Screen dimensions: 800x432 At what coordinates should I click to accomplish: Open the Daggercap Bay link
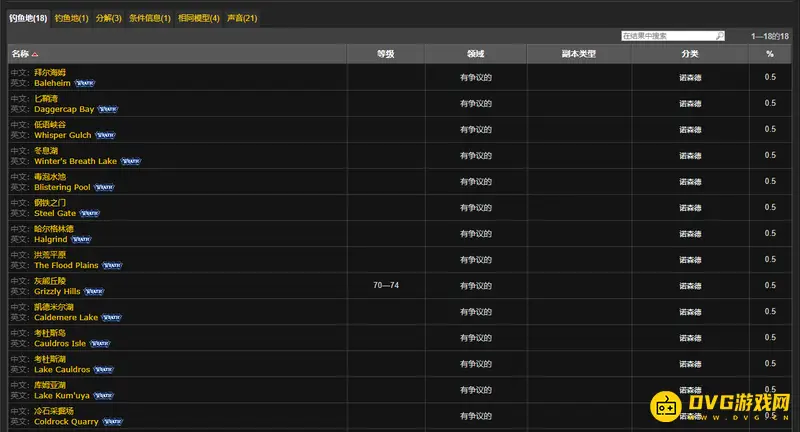(64, 109)
